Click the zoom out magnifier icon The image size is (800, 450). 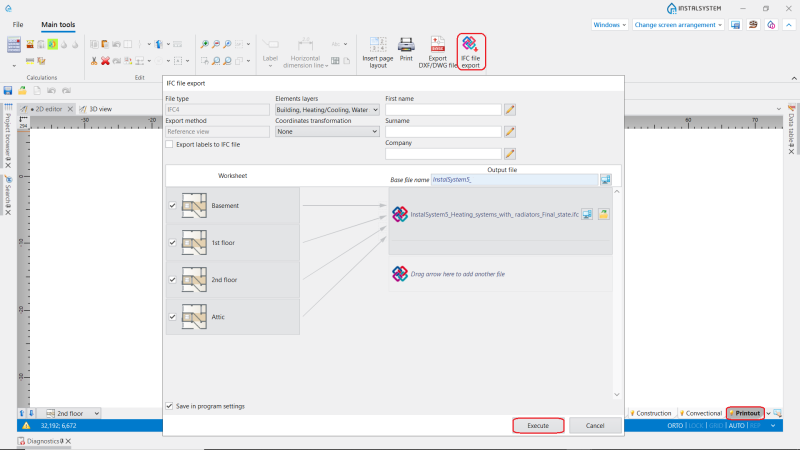click(216, 44)
